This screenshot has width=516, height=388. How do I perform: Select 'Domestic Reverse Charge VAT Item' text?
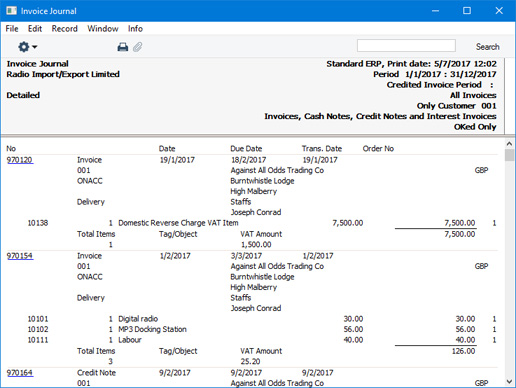[x=178, y=223]
